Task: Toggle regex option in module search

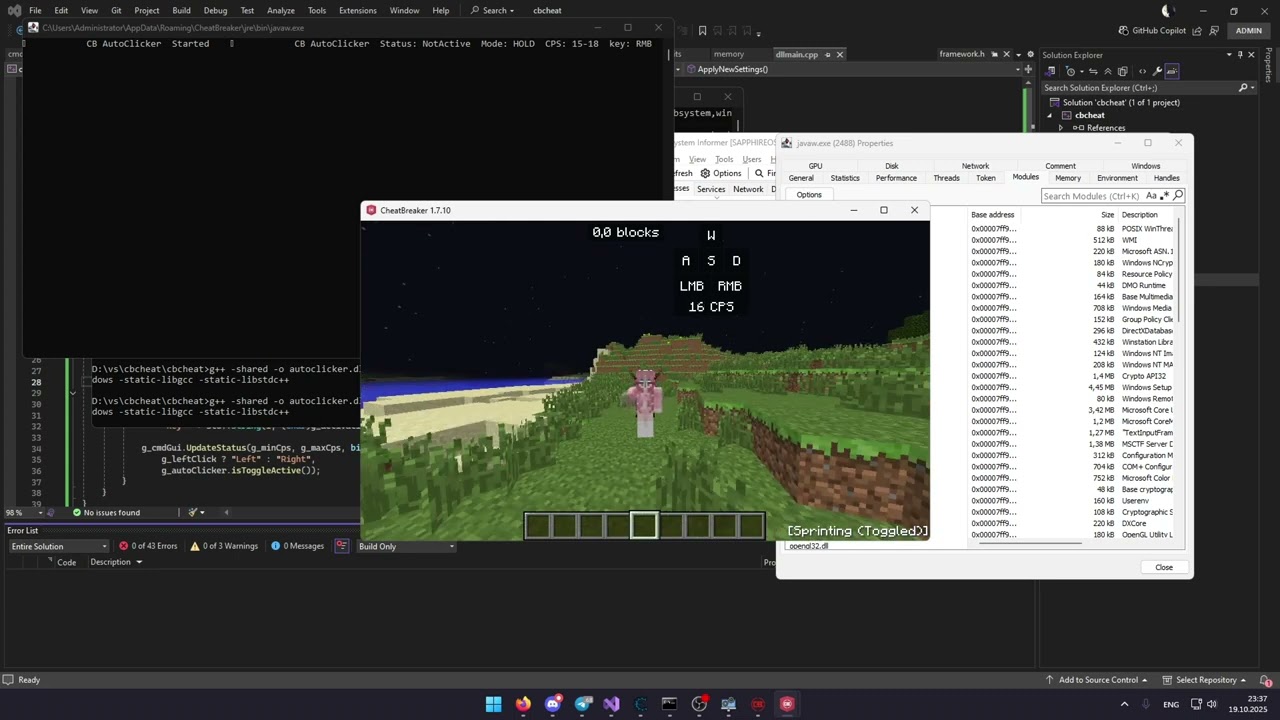Action: [1164, 196]
